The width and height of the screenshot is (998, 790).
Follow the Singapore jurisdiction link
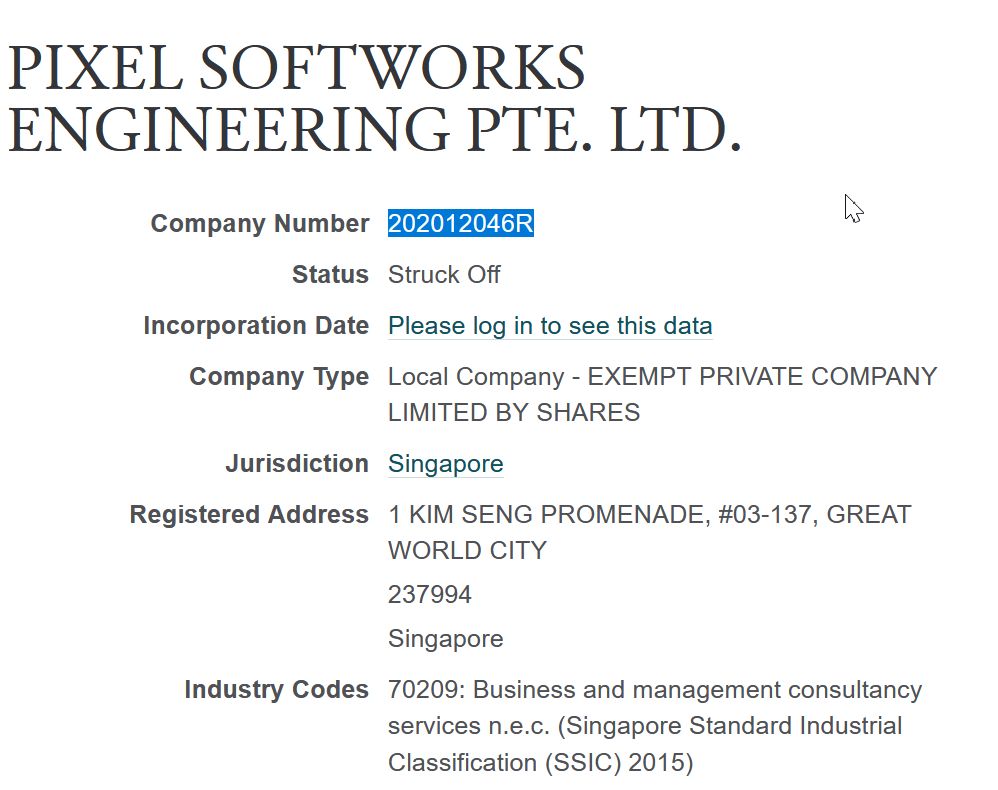[446, 463]
